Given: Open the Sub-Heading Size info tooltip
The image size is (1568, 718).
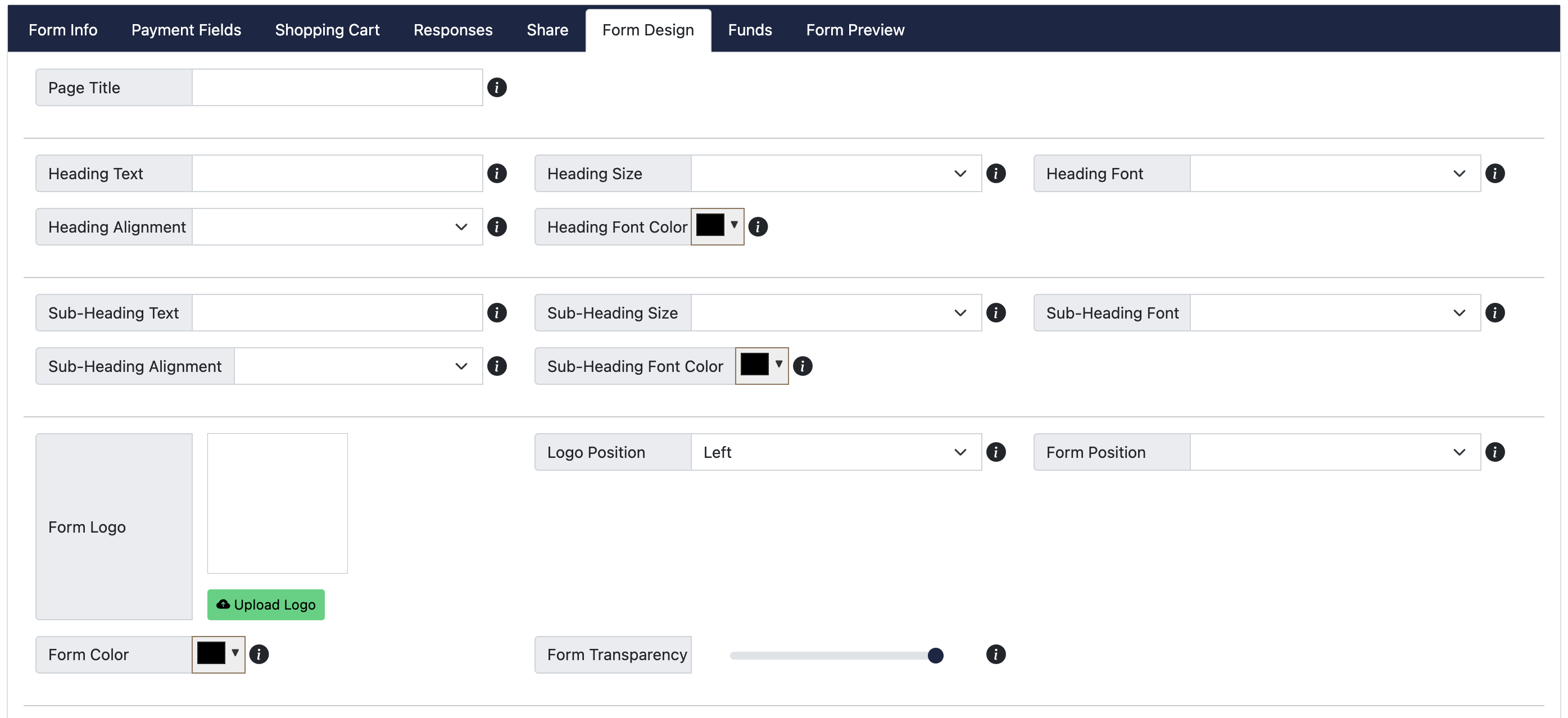Looking at the screenshot, I should click(x=996, y=313).
